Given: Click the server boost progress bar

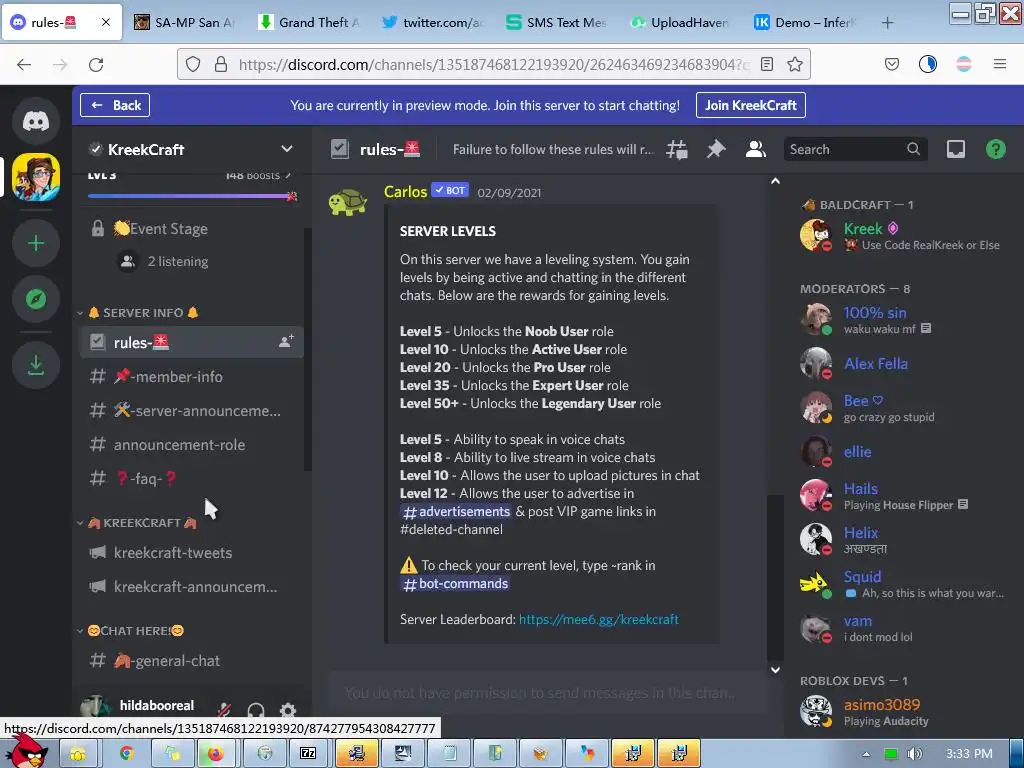Looking at the screenshot, I should point(192,196).
